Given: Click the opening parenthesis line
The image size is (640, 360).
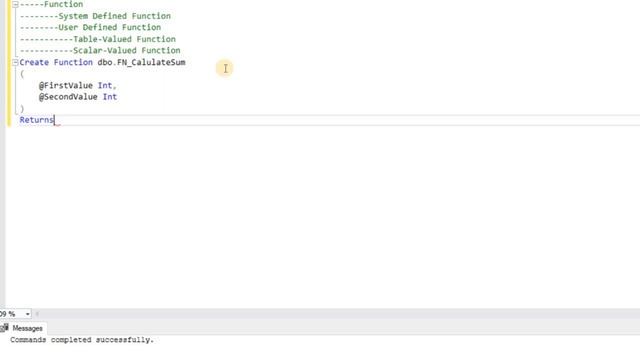Looking at the screenshot, I should point(22,74).
